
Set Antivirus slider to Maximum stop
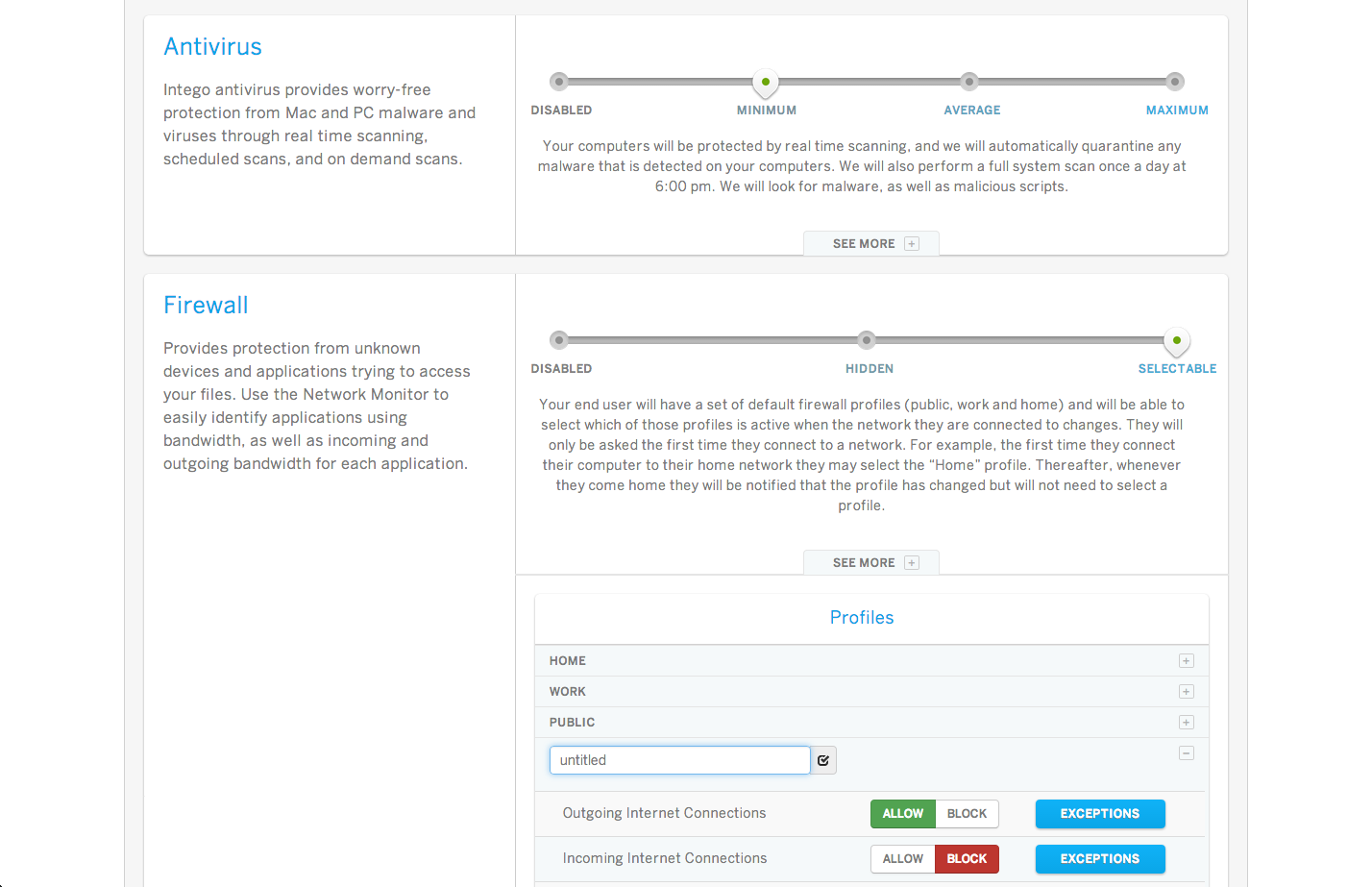(x=1175, y=82)
